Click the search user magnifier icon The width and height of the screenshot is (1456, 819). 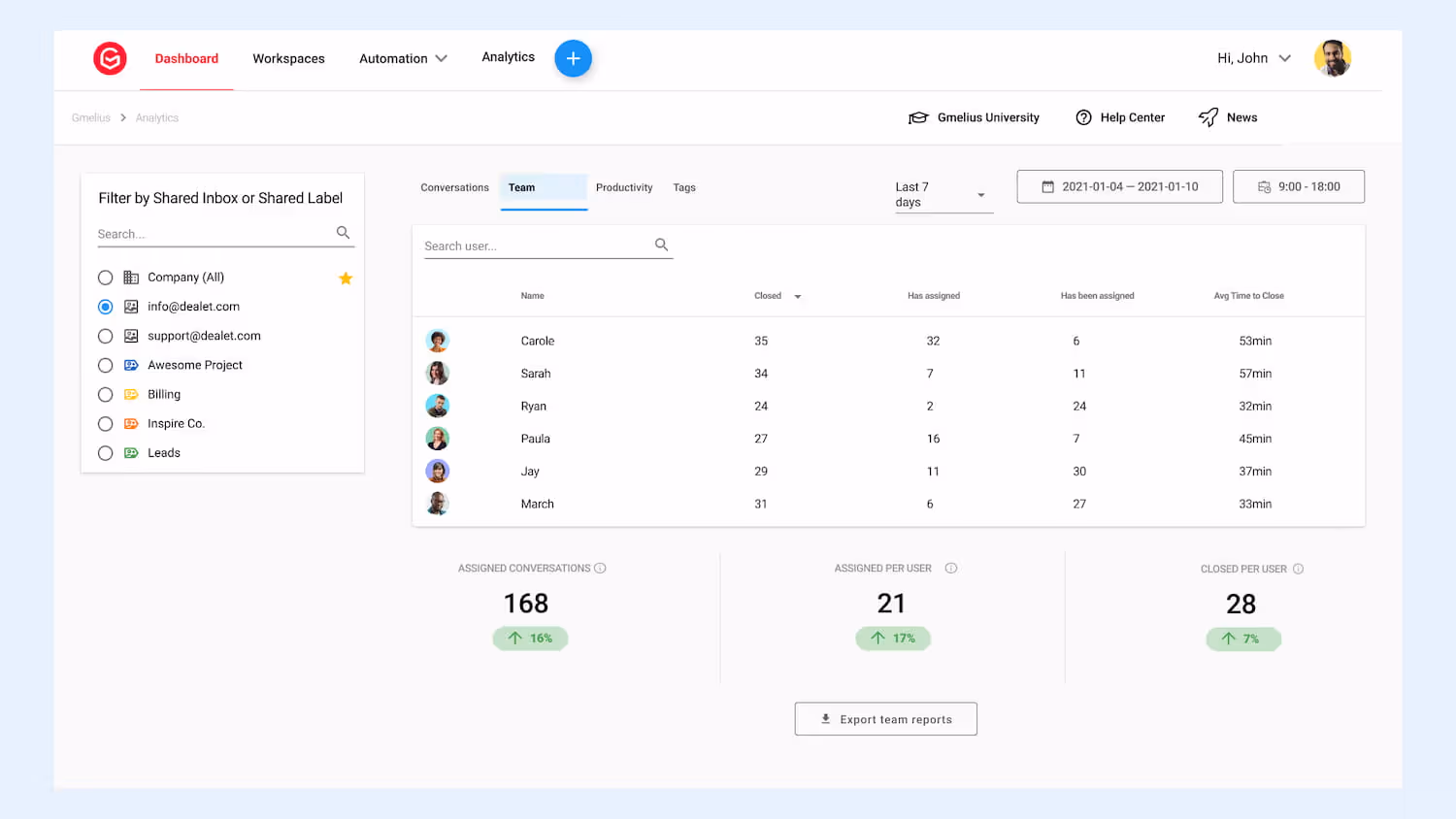point(661,245)
